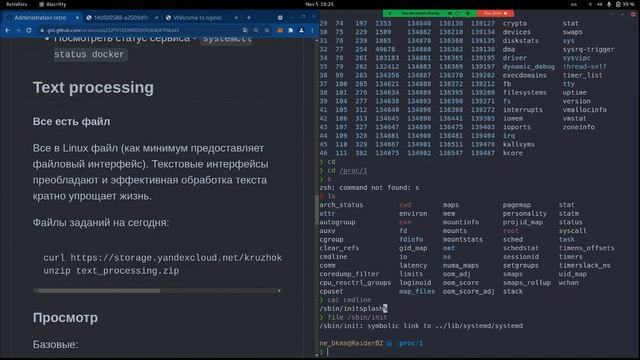Click 'cpu_resctrl_groups' in terminal listing
This screenshot has height=360, width=640.
click(355, 282)
